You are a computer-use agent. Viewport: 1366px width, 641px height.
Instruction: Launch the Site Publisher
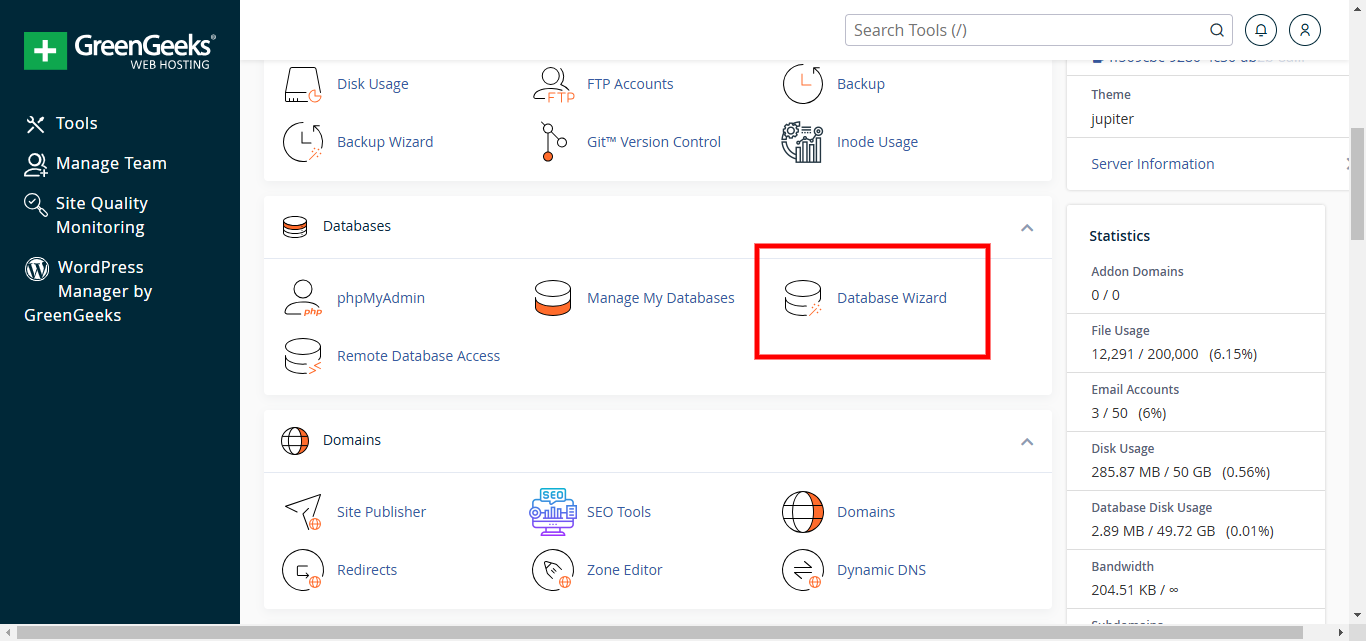381,511
